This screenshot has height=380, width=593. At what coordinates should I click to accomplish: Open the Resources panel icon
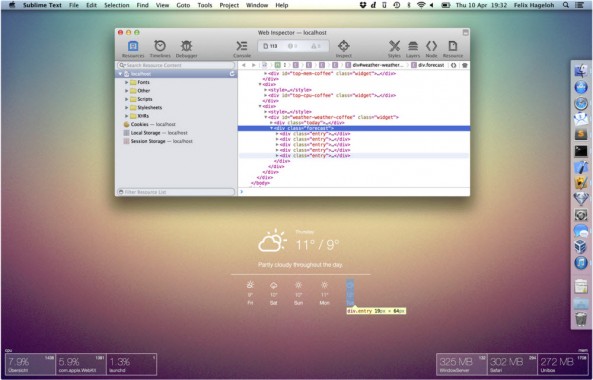(x=133, y=47)
